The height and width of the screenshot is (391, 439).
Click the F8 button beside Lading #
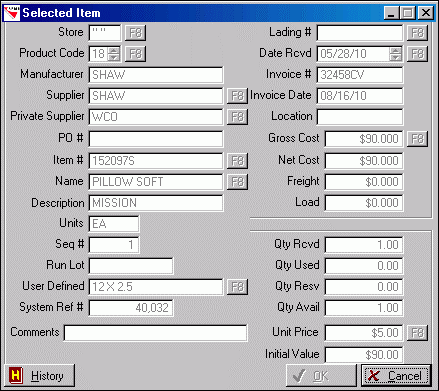point(417,33)
